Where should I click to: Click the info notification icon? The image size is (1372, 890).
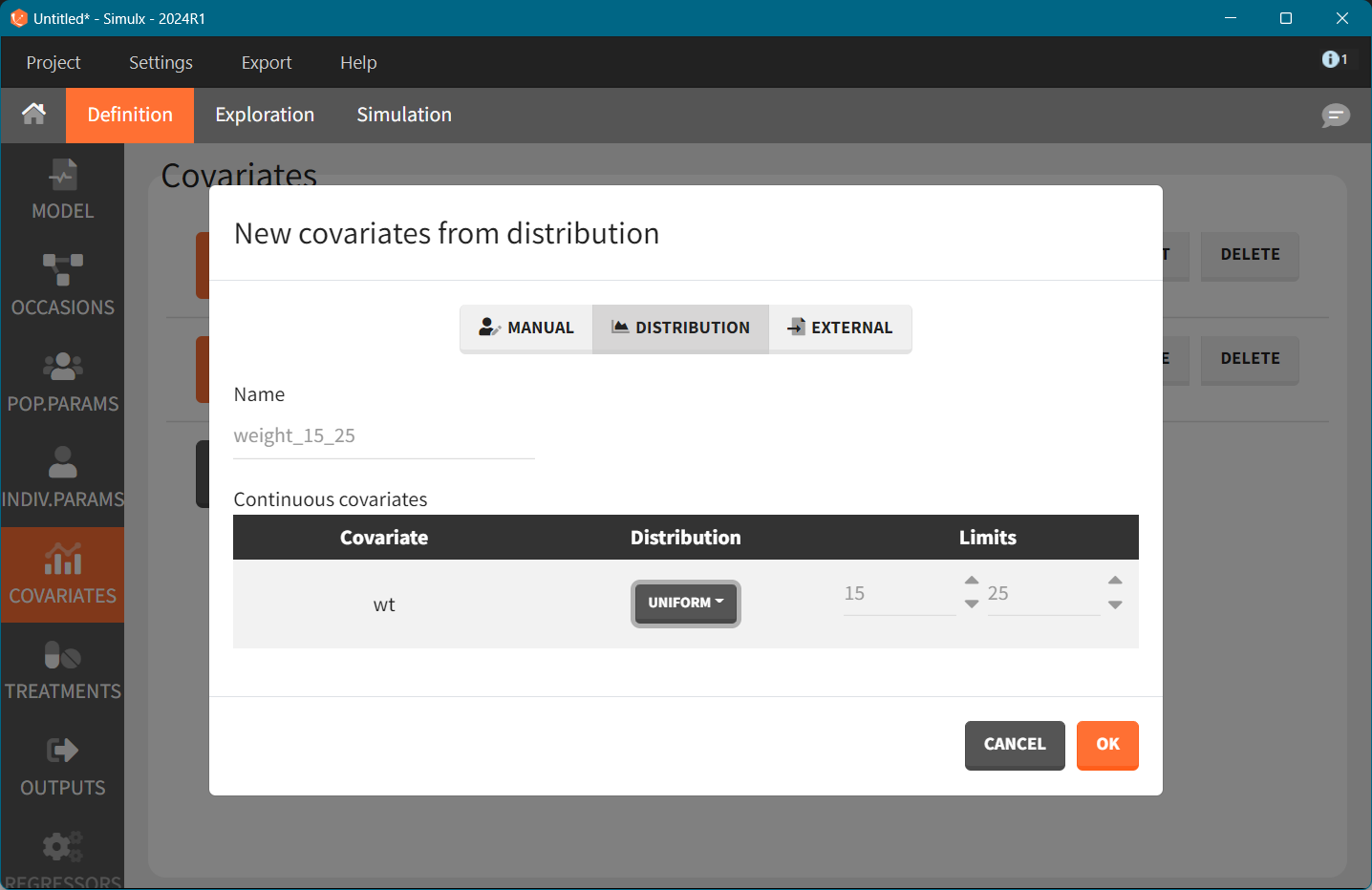(1334, 60)
